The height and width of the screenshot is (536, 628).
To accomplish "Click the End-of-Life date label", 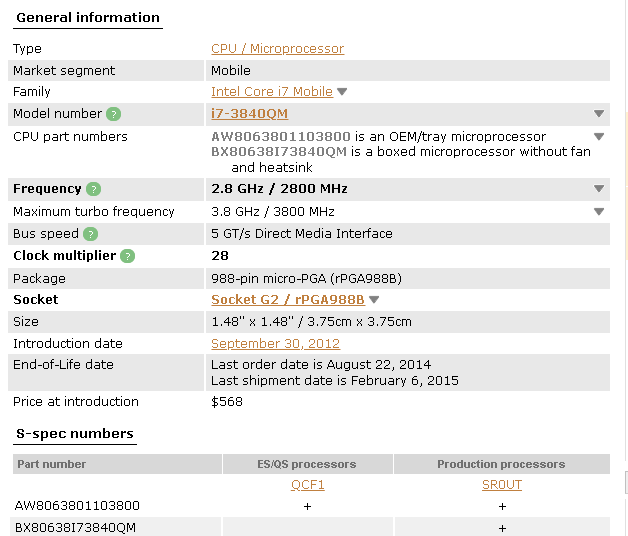I will point(63,365).
